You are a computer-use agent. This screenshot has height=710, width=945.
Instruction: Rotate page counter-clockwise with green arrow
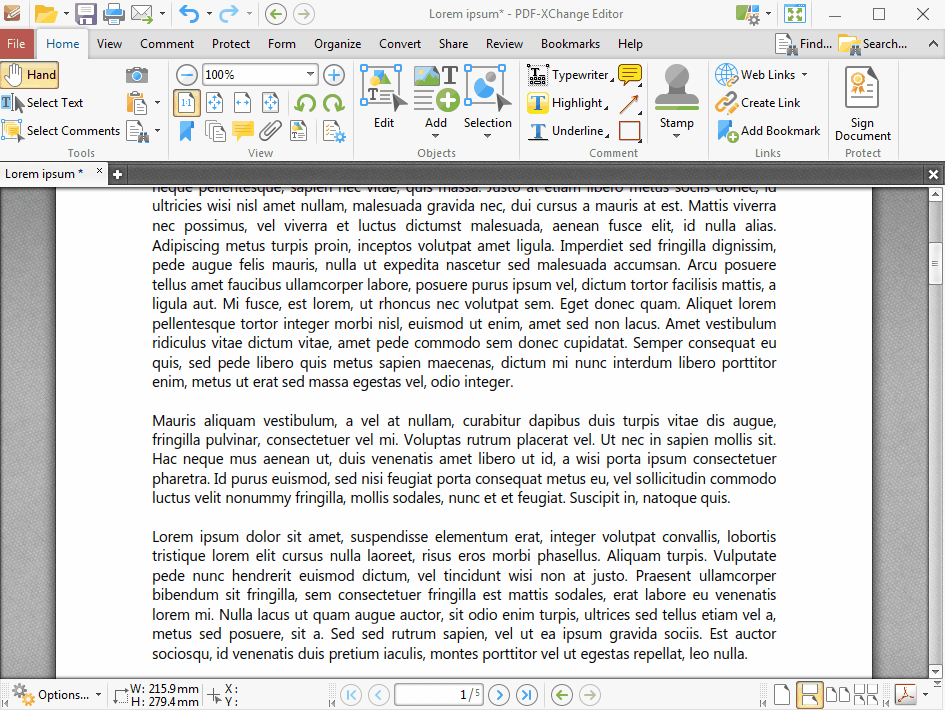305,103
